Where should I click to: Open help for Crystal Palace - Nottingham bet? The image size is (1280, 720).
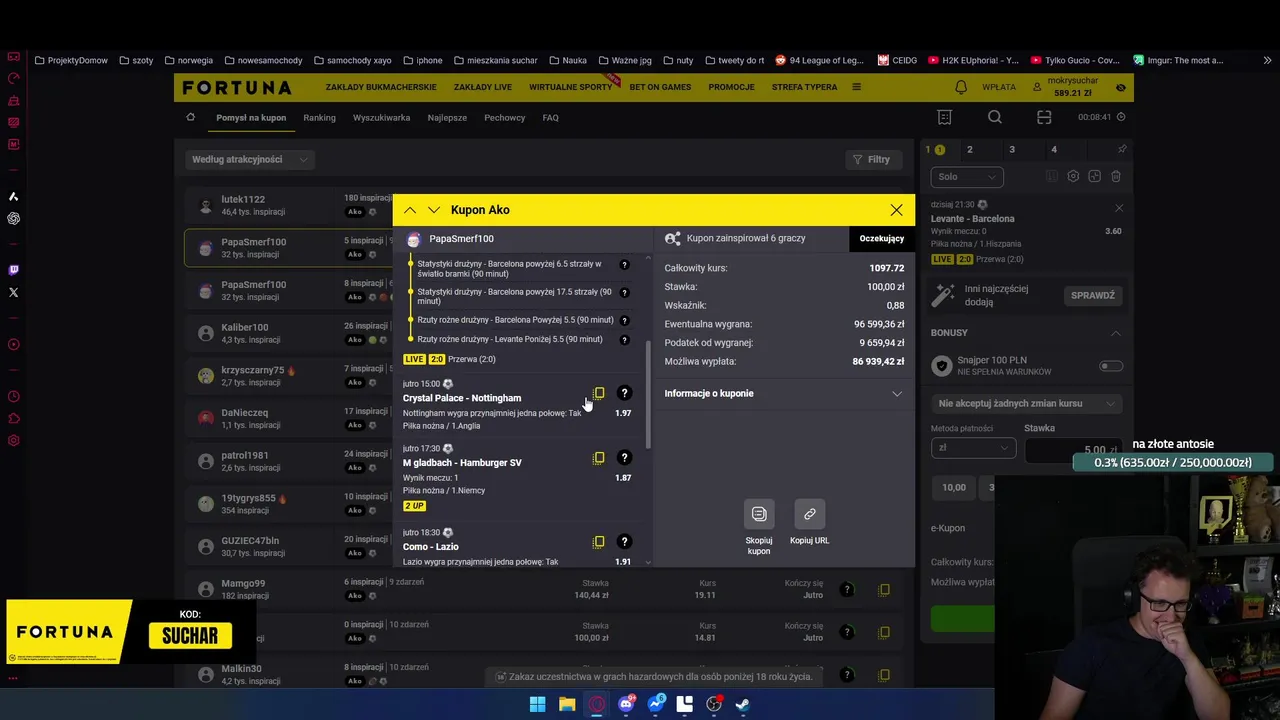(x=624, y=393)
